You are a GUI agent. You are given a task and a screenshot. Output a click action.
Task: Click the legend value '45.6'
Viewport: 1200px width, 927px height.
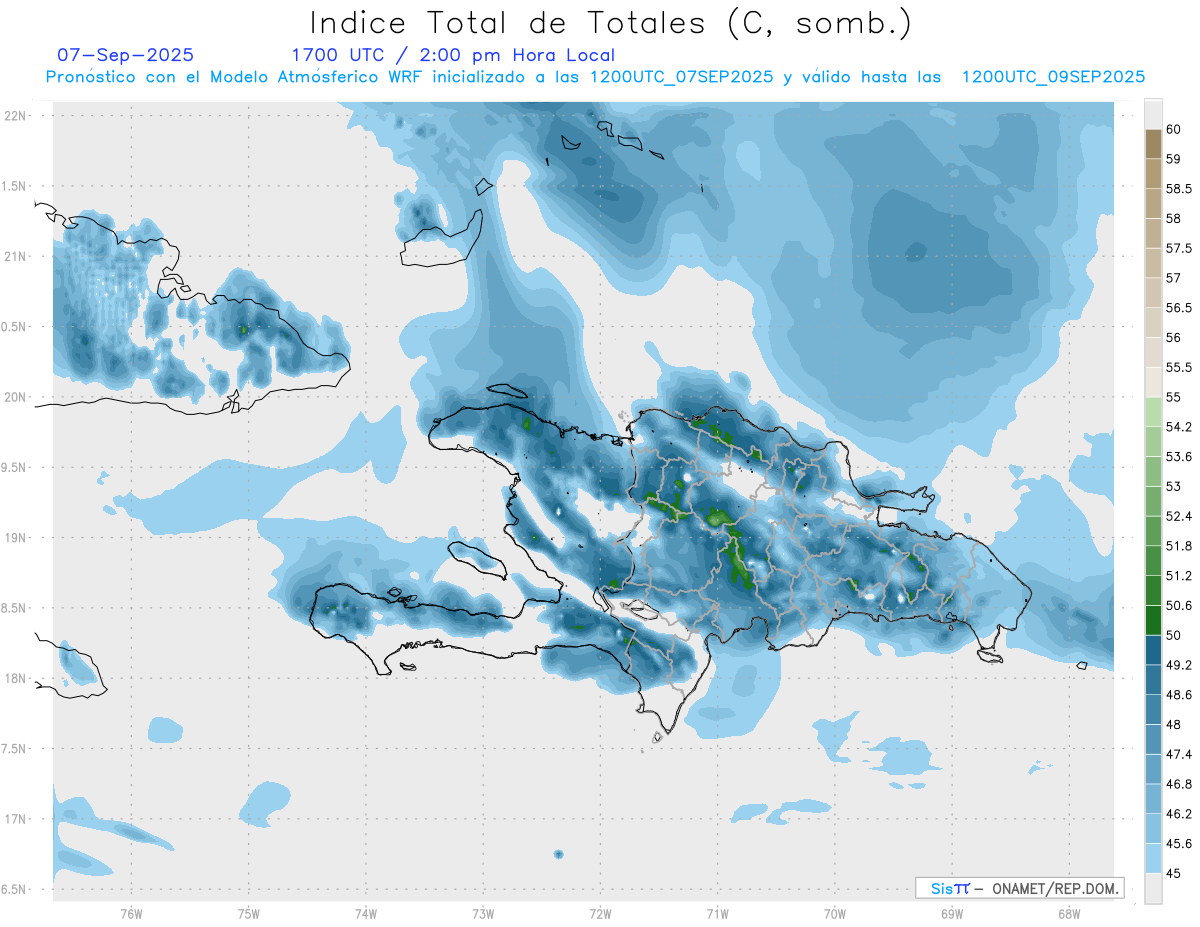(1178, 844)
